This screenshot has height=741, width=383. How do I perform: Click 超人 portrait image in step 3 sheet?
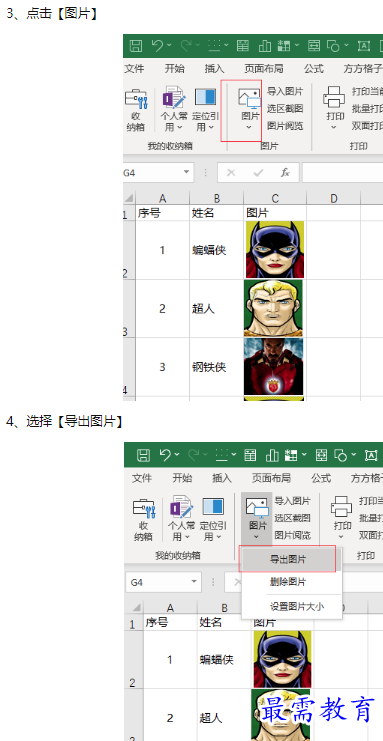tap(273, 308)
